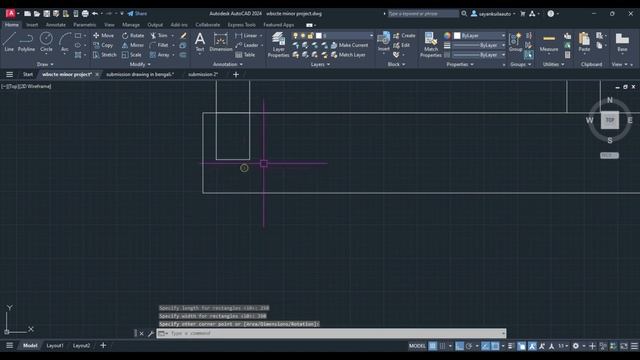Toggle lineweight display in status bar
Image resolution: width=640 pixels, height=360 pixels.
click(511, 346)
